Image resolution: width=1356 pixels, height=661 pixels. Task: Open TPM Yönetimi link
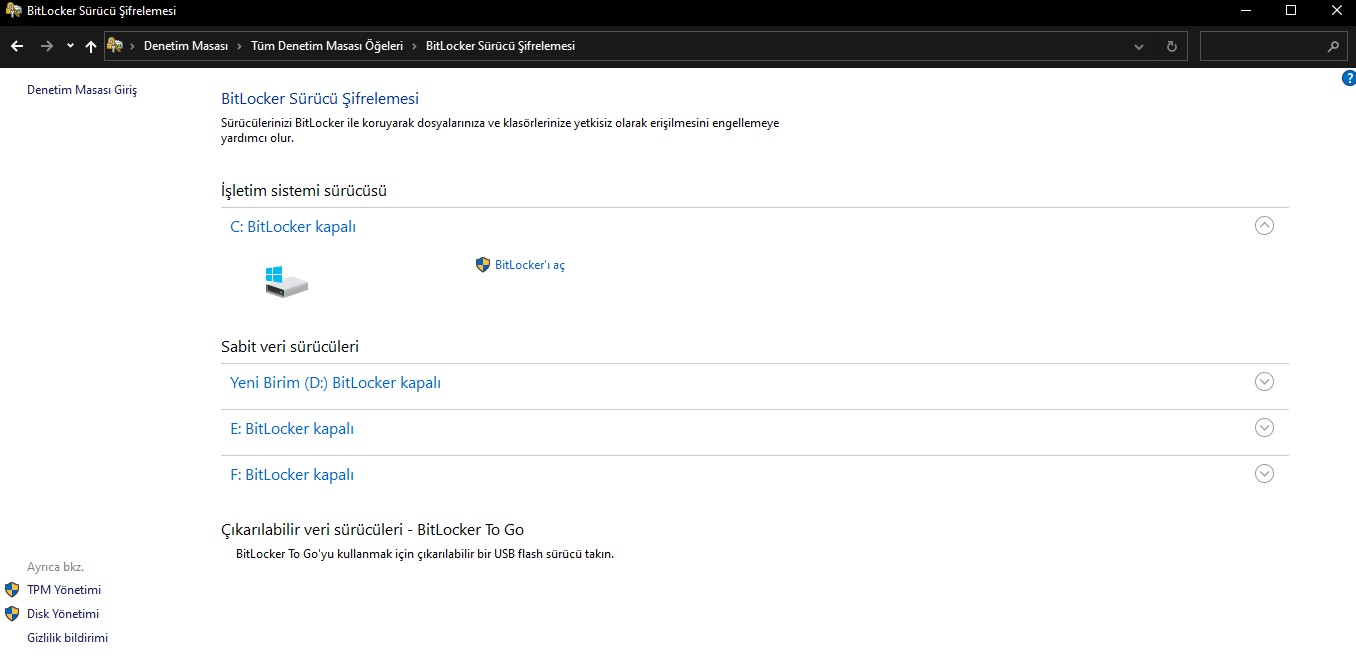pyautogui.click(x=64, y=590)
